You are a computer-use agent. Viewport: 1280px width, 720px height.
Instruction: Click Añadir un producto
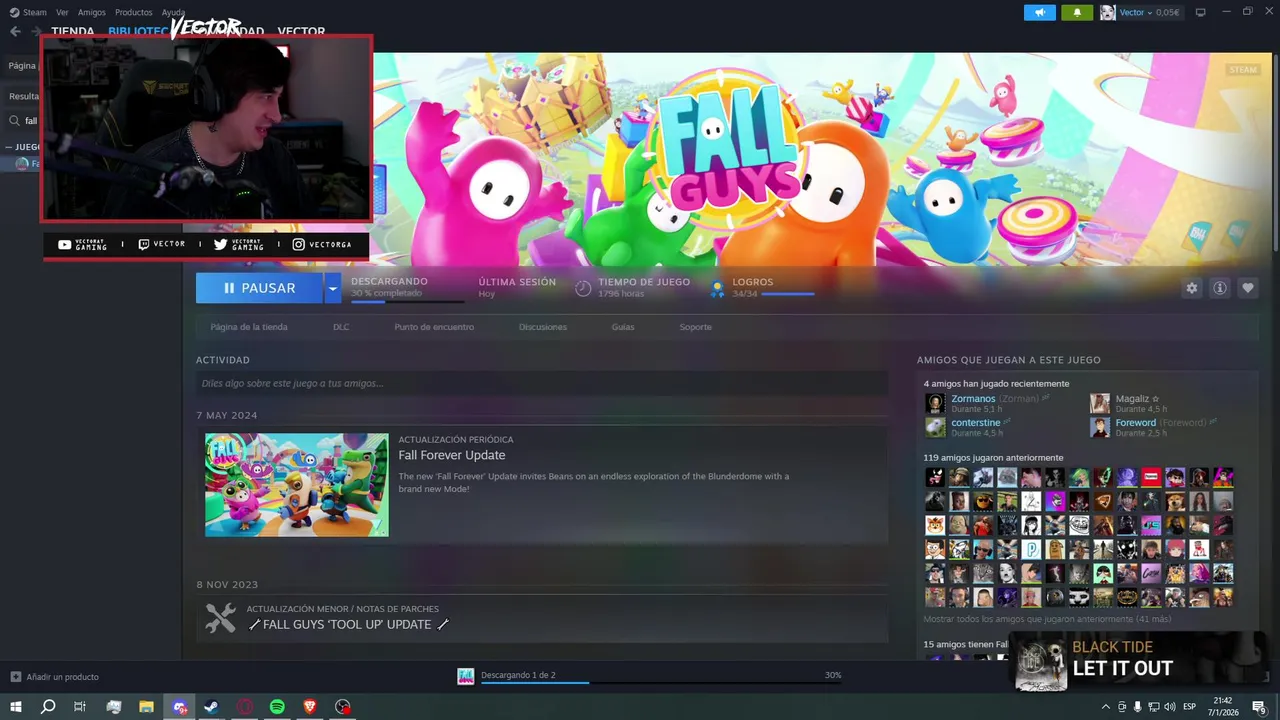[x=55, y=677]
